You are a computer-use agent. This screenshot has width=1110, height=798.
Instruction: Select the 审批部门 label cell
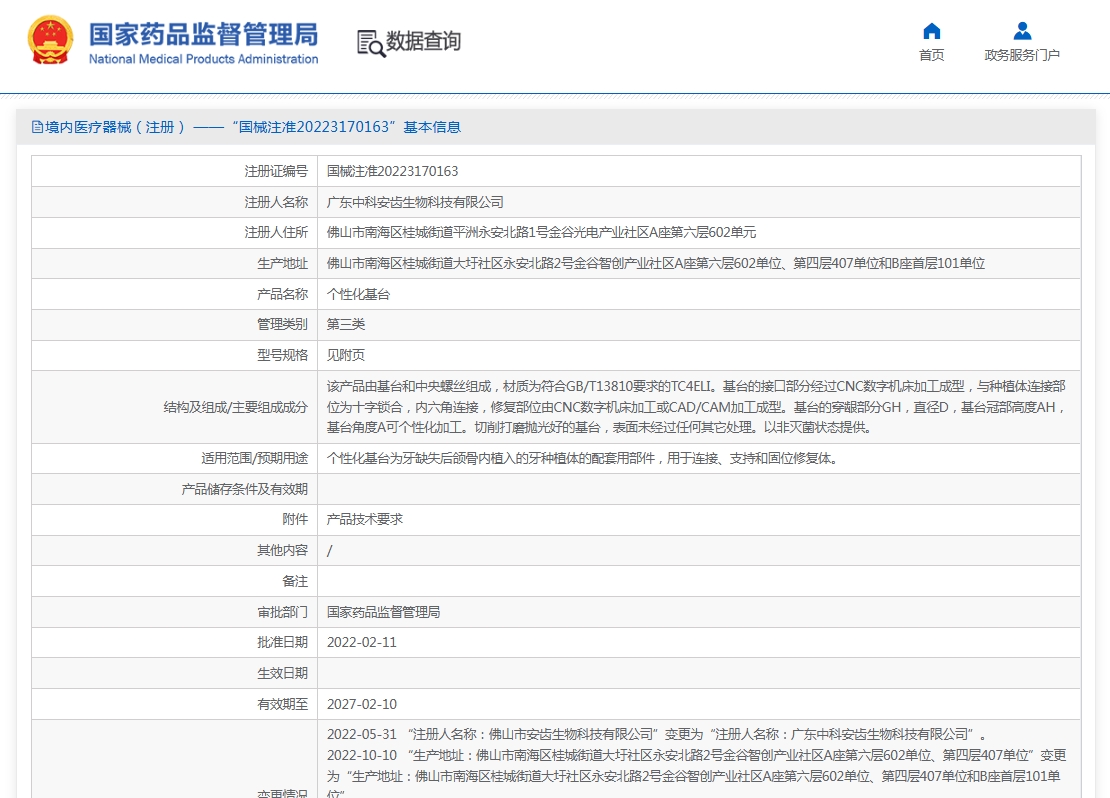(x=174, y=612)
